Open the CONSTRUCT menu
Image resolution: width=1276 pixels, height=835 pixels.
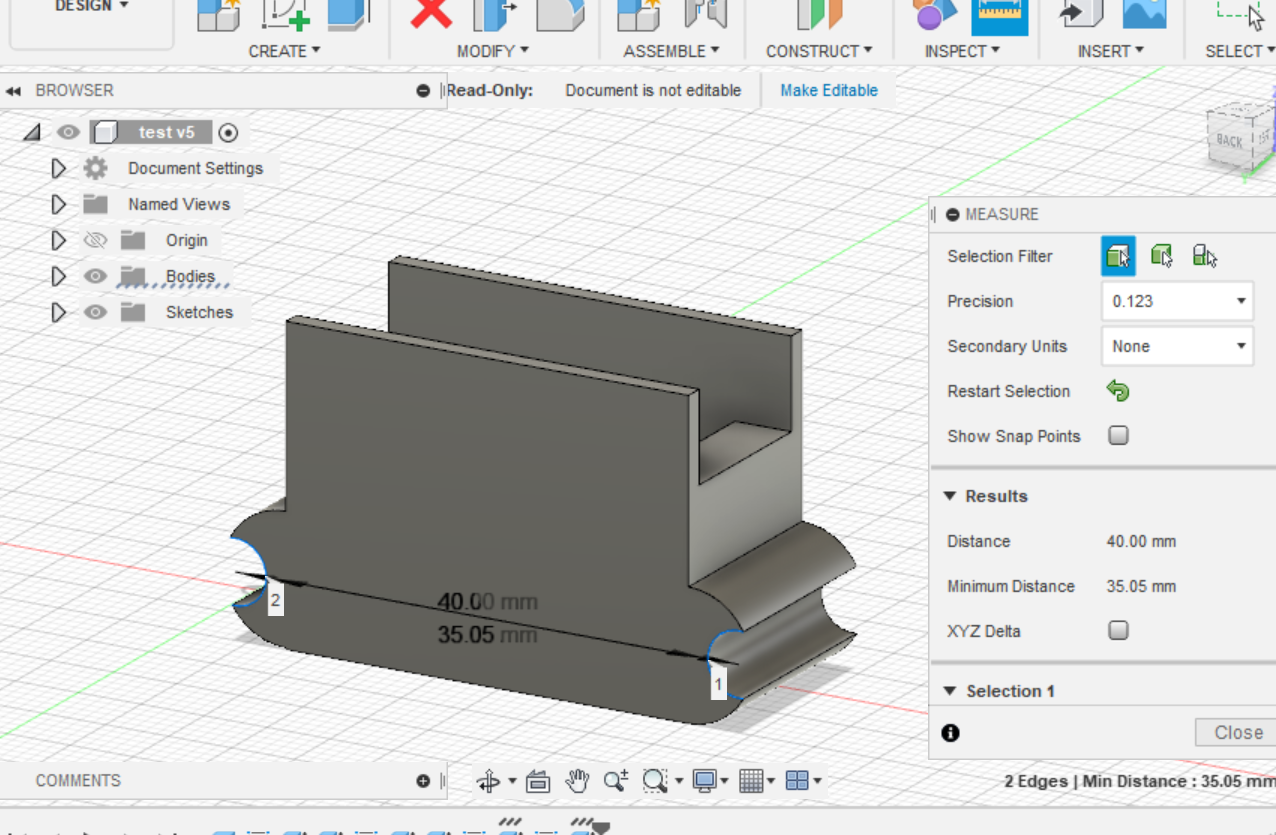818,51
